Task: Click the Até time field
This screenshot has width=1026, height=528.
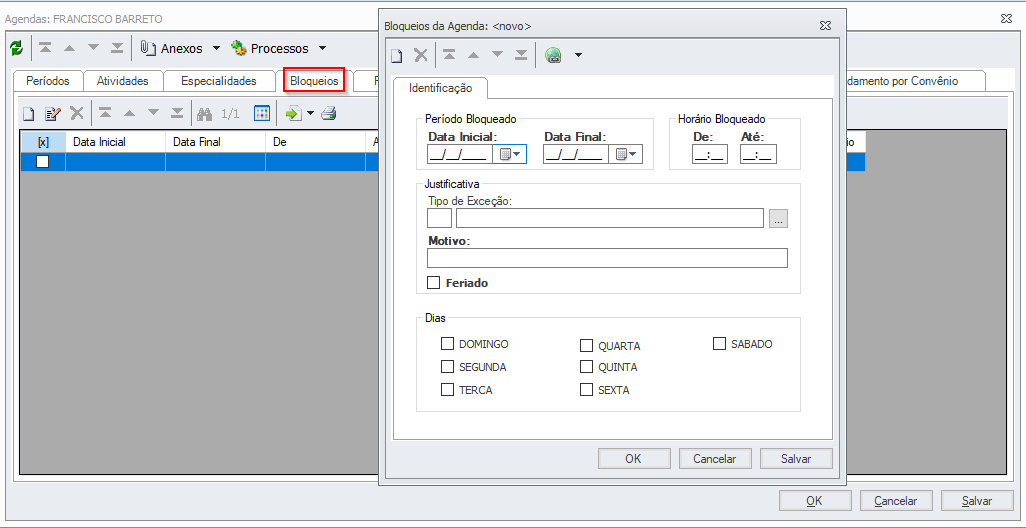Action: [758, 154]
